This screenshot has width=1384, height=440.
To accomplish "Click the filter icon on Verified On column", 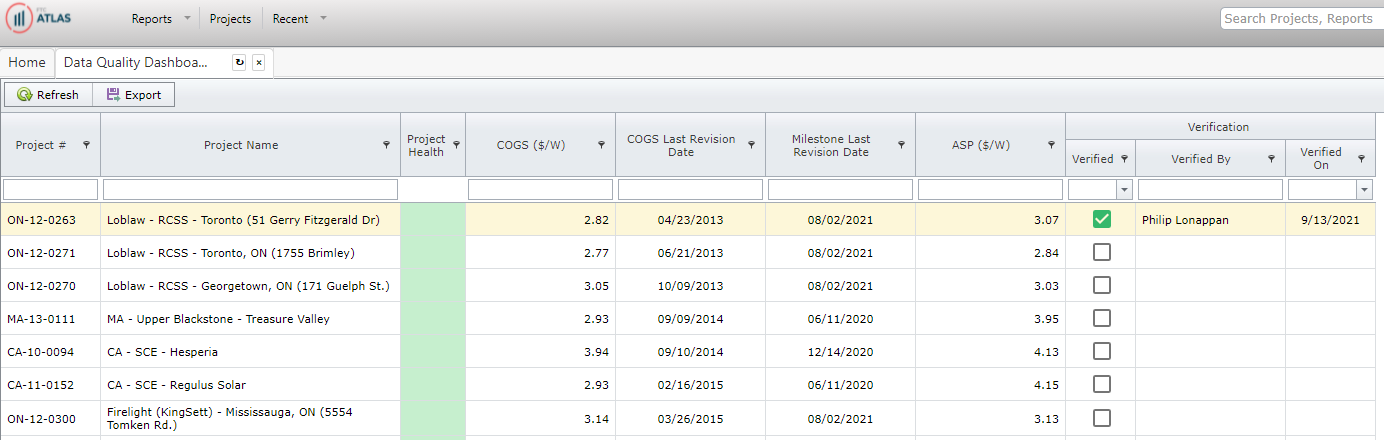I will click(1361, 158).
